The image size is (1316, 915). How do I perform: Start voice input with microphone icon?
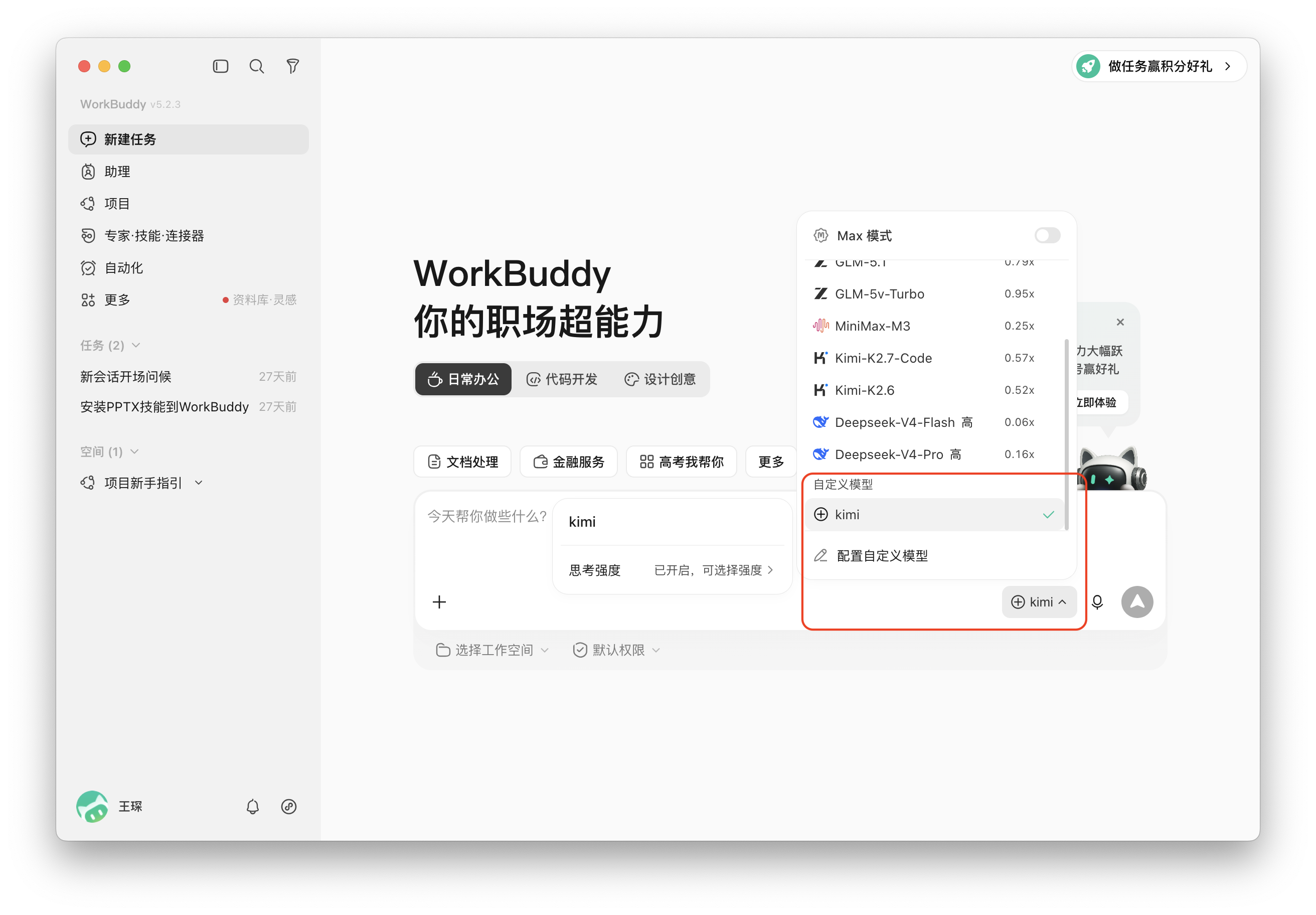[1097, 602]
